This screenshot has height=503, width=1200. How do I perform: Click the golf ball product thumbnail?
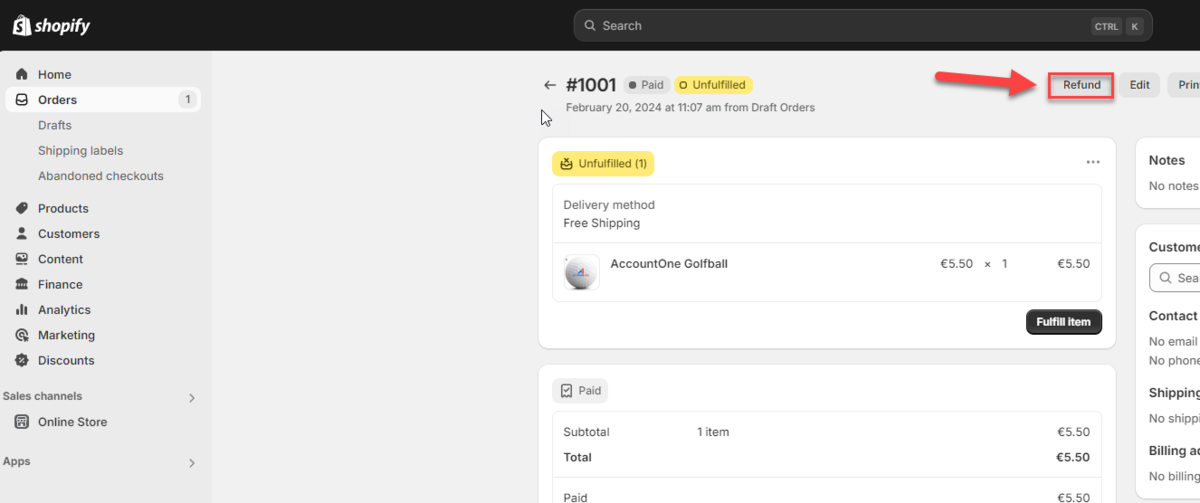pos(582,272)
